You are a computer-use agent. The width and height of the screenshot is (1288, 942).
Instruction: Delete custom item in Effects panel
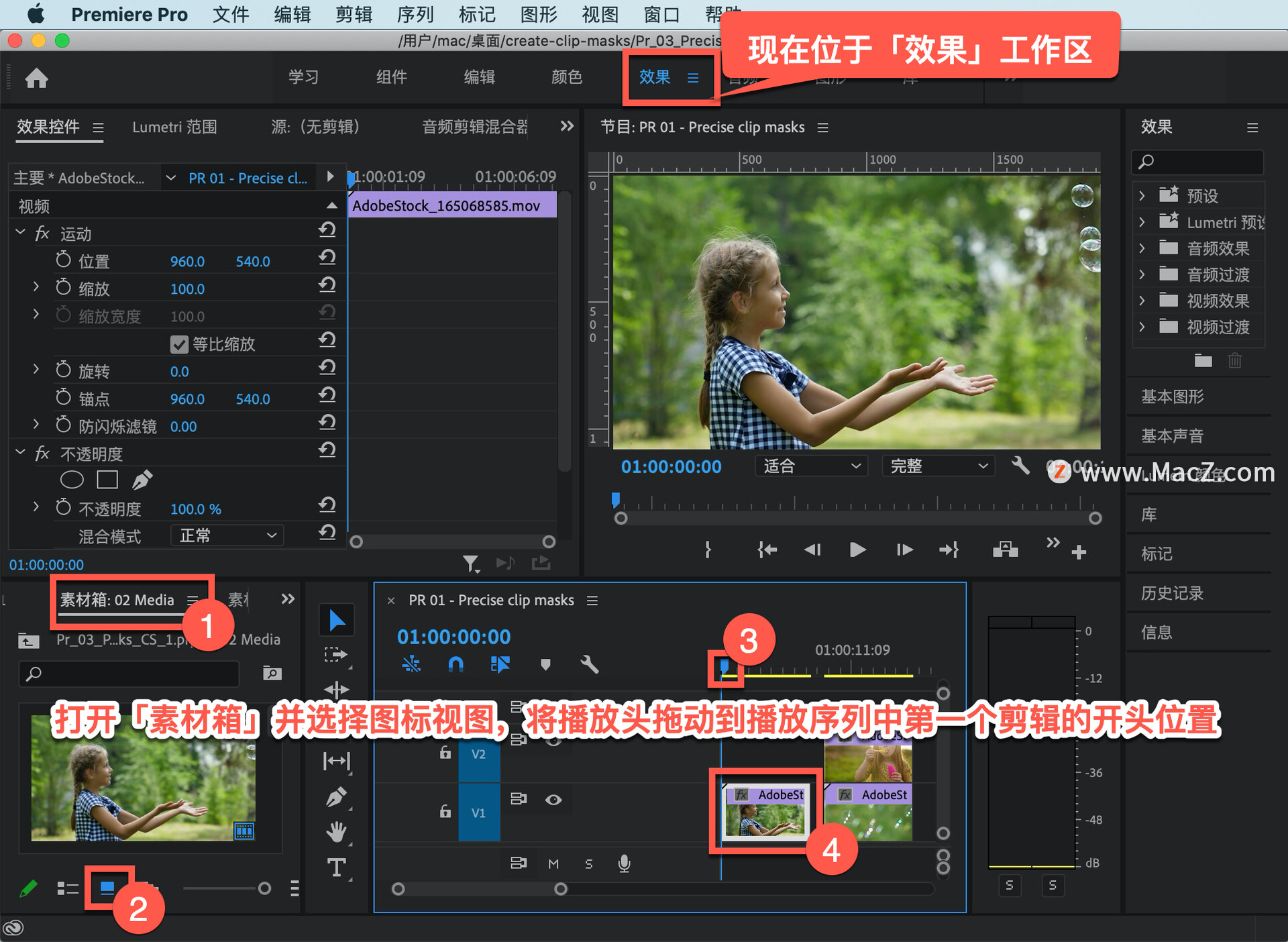click(x=1235, y=361)
